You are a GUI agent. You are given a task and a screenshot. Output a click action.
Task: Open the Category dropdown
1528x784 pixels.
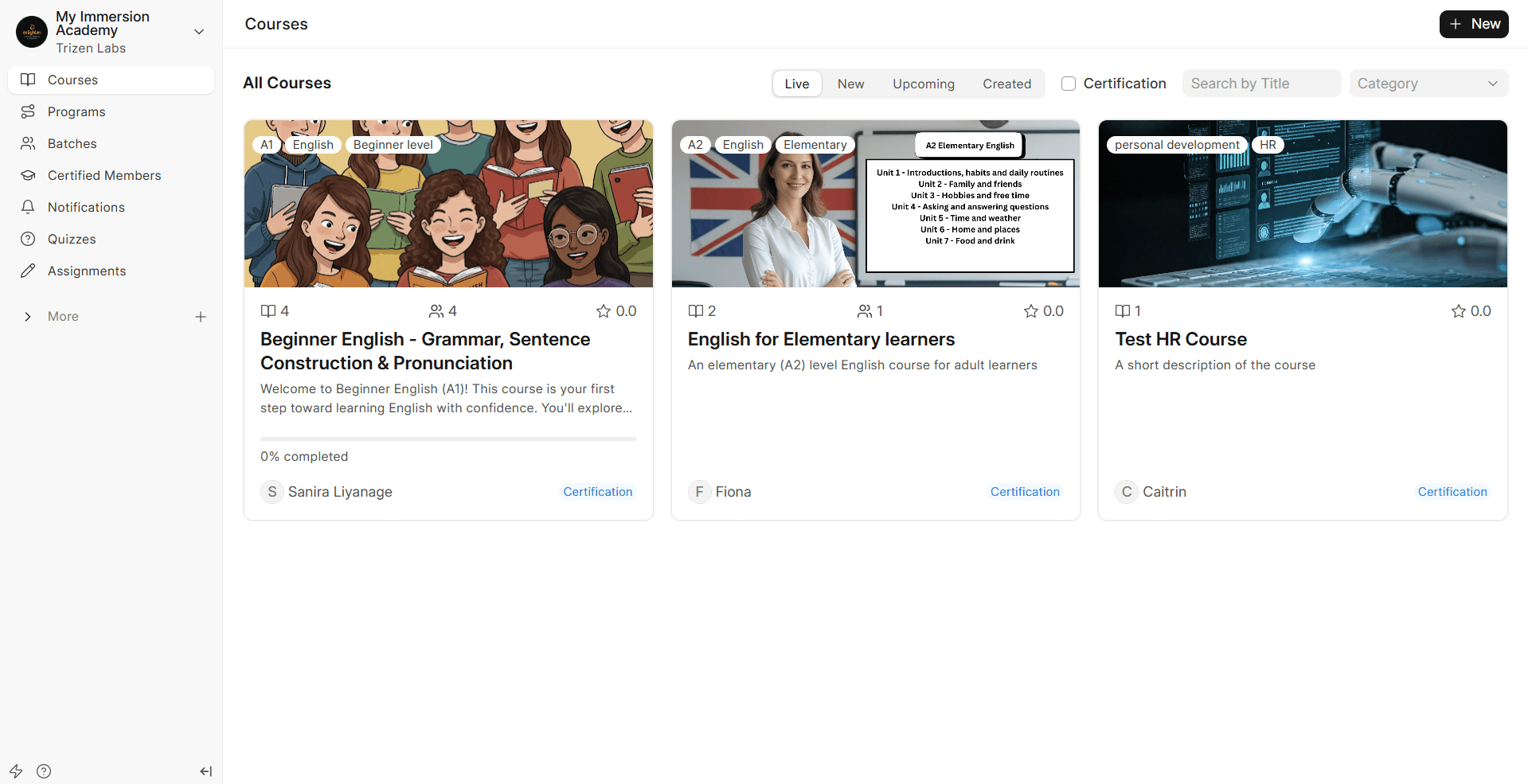click(x=1428, y=84)
